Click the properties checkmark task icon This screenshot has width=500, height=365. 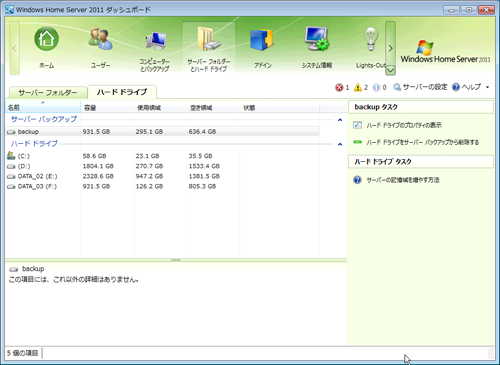tap(357, 125)
